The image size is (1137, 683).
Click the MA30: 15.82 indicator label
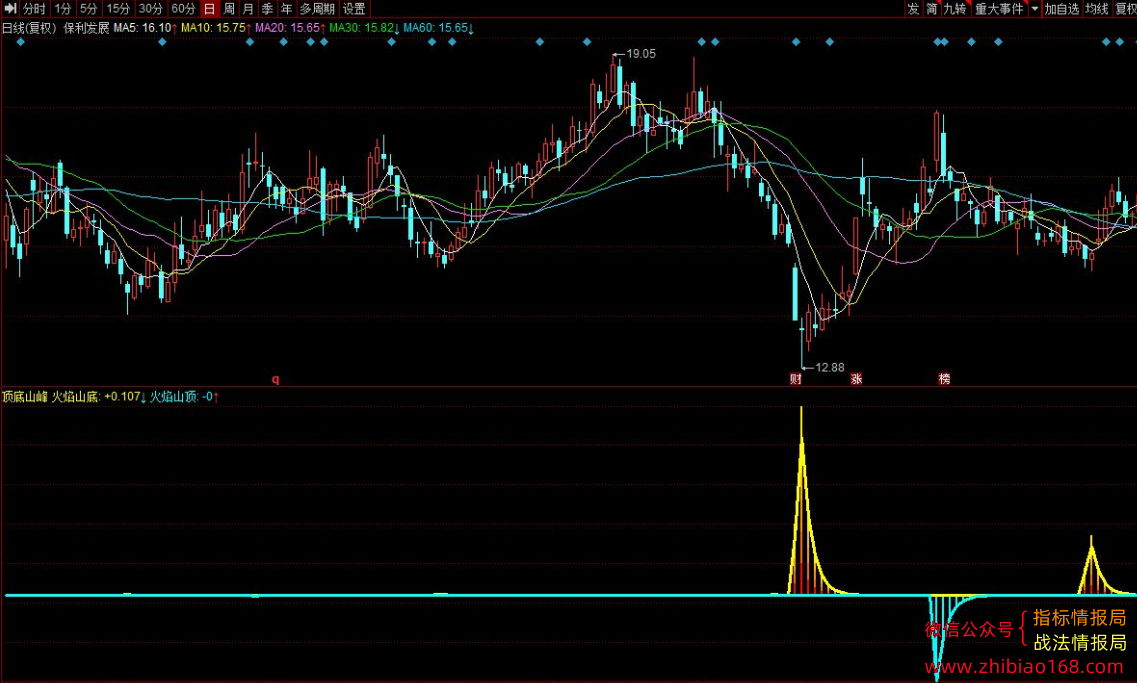tap(364, 28)
